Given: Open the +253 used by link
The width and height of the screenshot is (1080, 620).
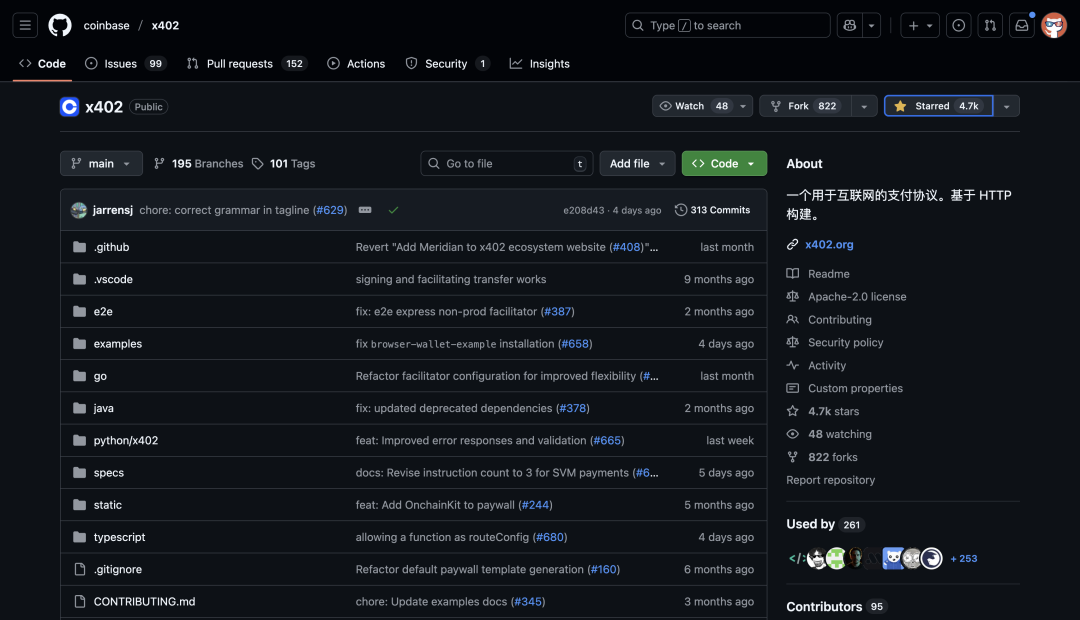Looking at the screenshot, I should (964, 559).
